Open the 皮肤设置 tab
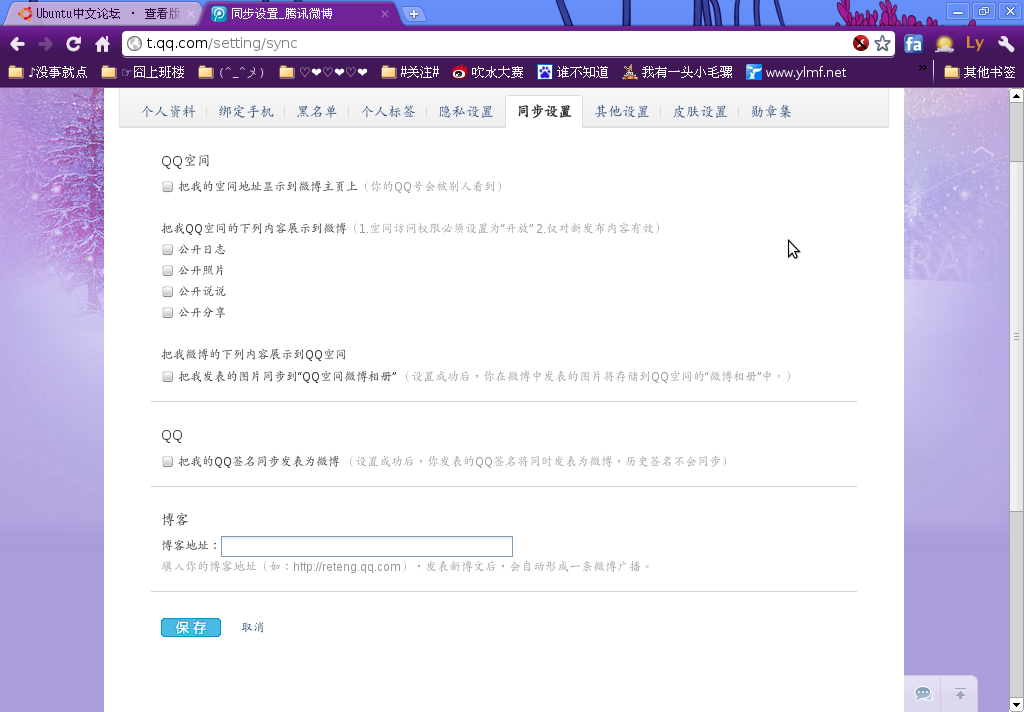The width and height of the screenshot is (1024, 712). [700, 112]
